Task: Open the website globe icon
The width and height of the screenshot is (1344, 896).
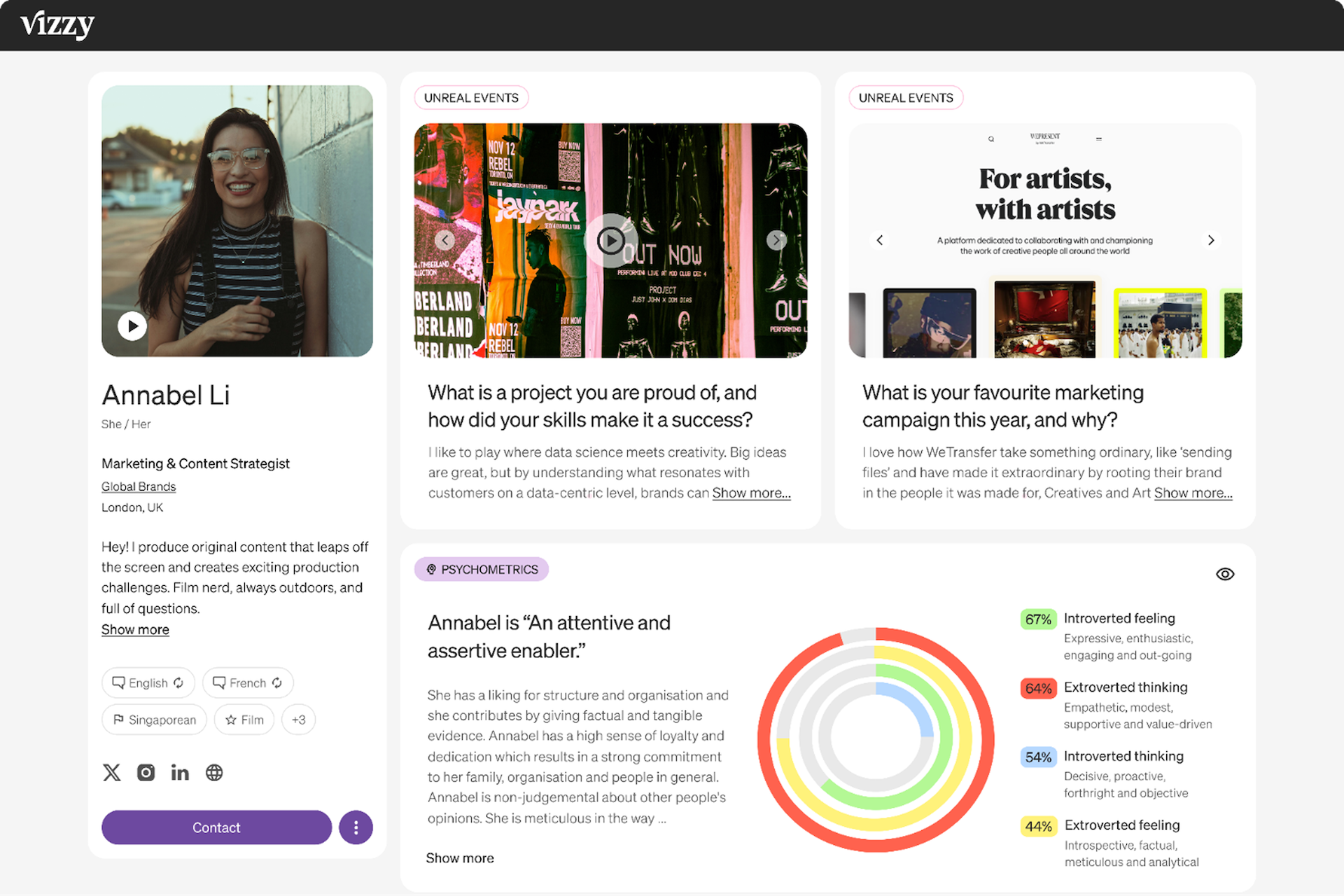Action: pyautogui.click(x=214, y=772)
